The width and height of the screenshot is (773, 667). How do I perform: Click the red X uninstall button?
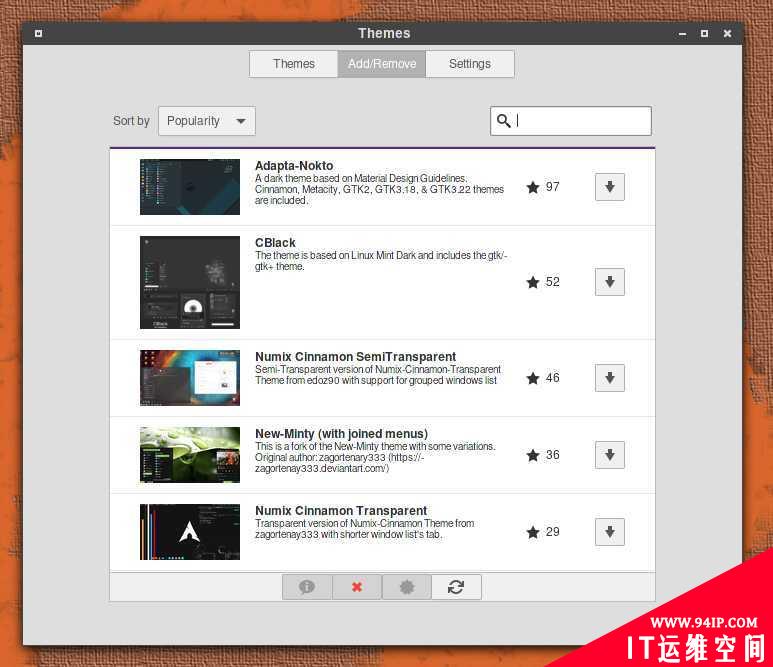(357, 587)
